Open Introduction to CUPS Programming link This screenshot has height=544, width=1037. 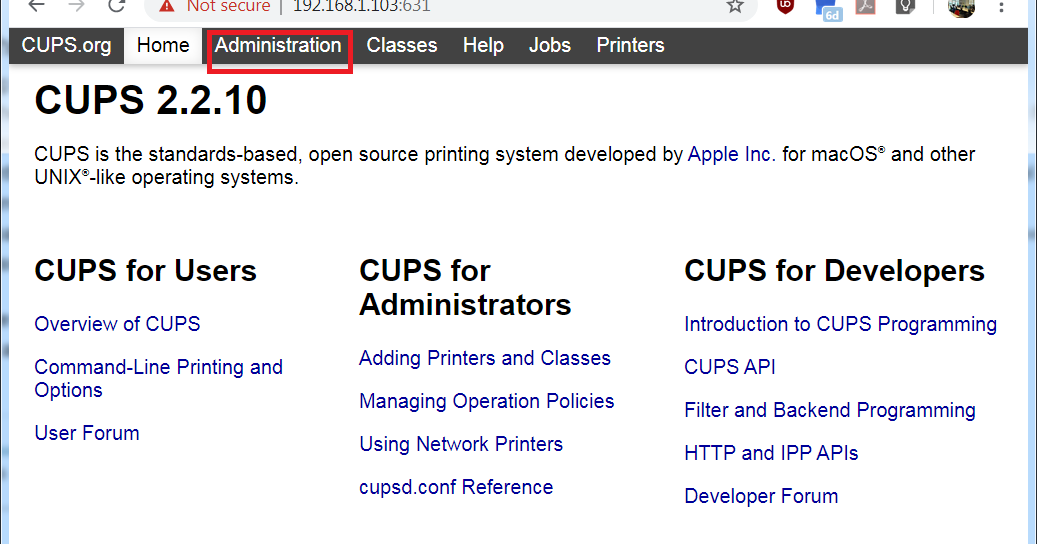point(841,325)
